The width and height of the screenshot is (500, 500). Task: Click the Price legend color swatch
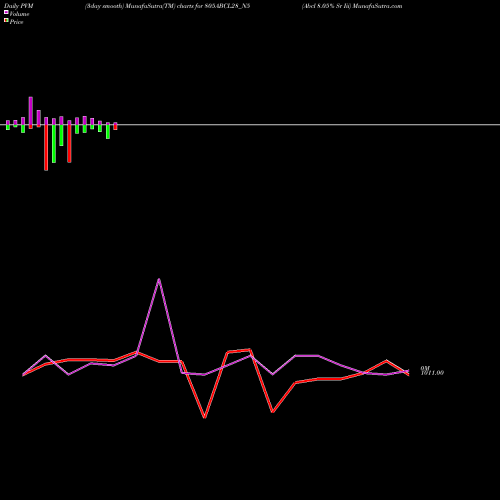[6, 20]
